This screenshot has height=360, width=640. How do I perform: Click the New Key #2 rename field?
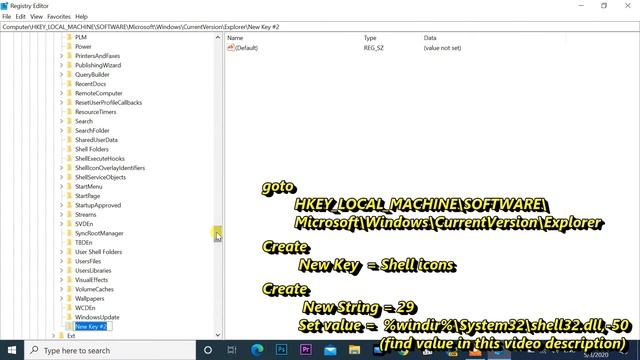click(x=93, y=327)
